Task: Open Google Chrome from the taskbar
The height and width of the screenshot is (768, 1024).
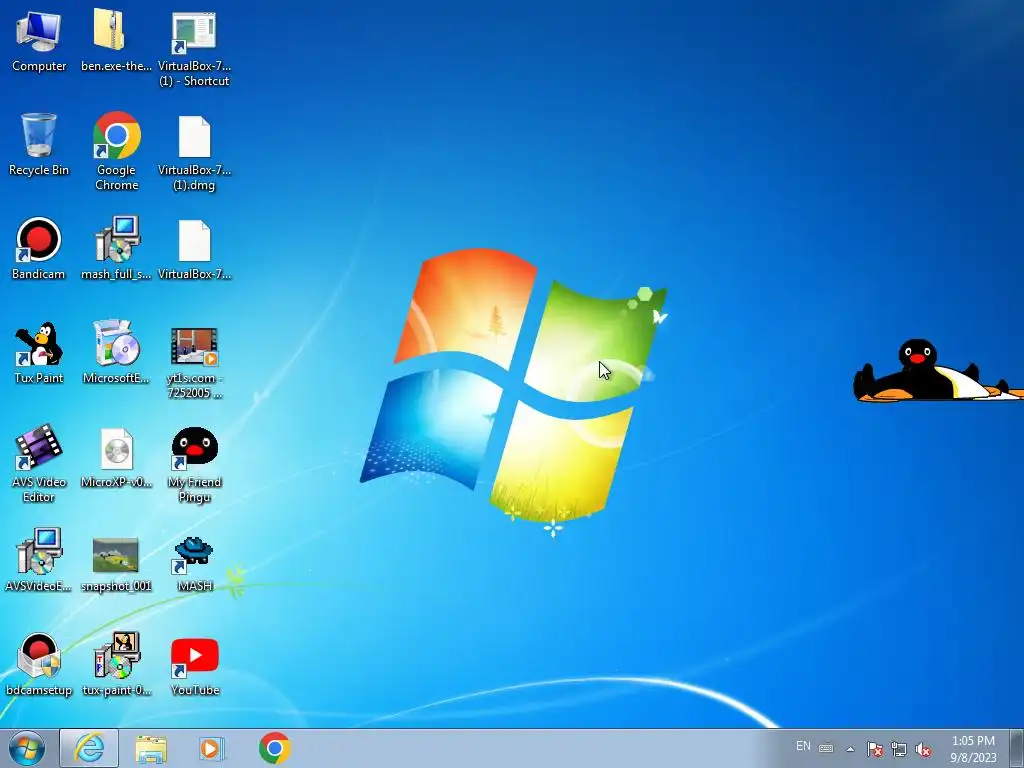Action: tap(274, 748)
